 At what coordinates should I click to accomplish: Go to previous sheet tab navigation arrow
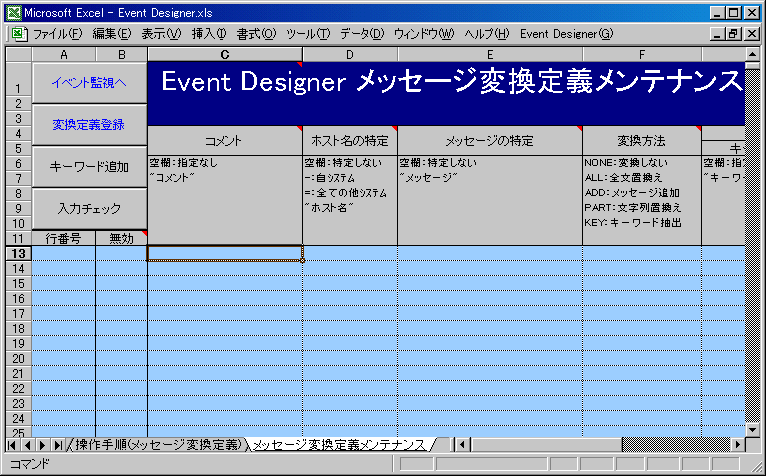point(27,445)
